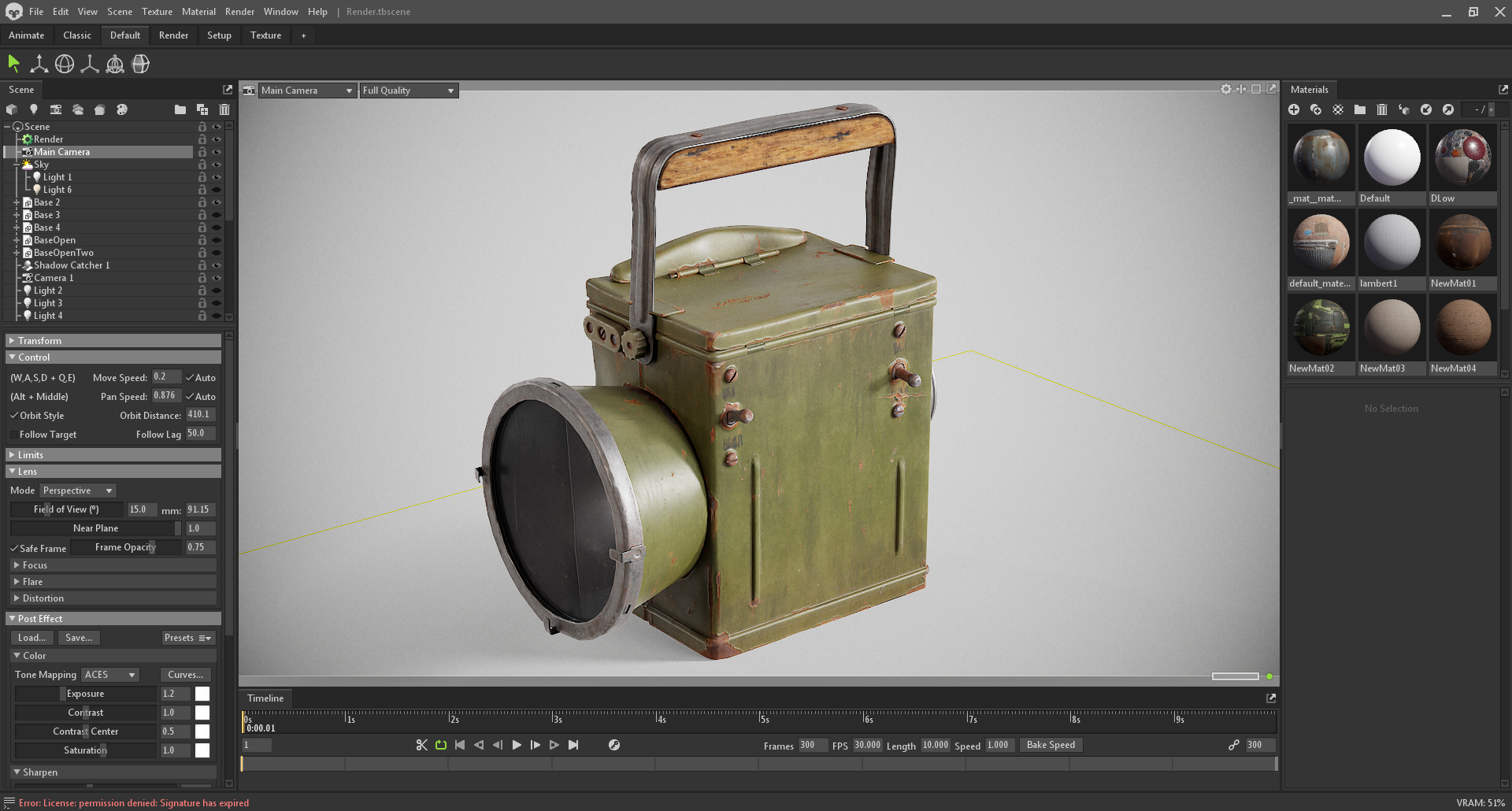This screenshot has height=811, width=1512.
Task: Add a new light to the scene
Action: point(34,109)
